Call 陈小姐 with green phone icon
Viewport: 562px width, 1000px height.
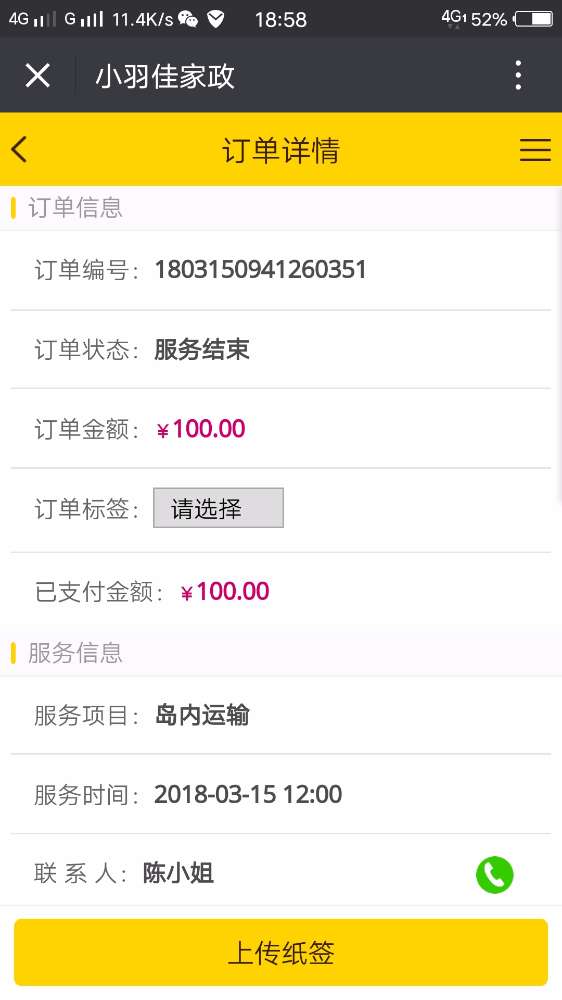(x=494, y=874)
